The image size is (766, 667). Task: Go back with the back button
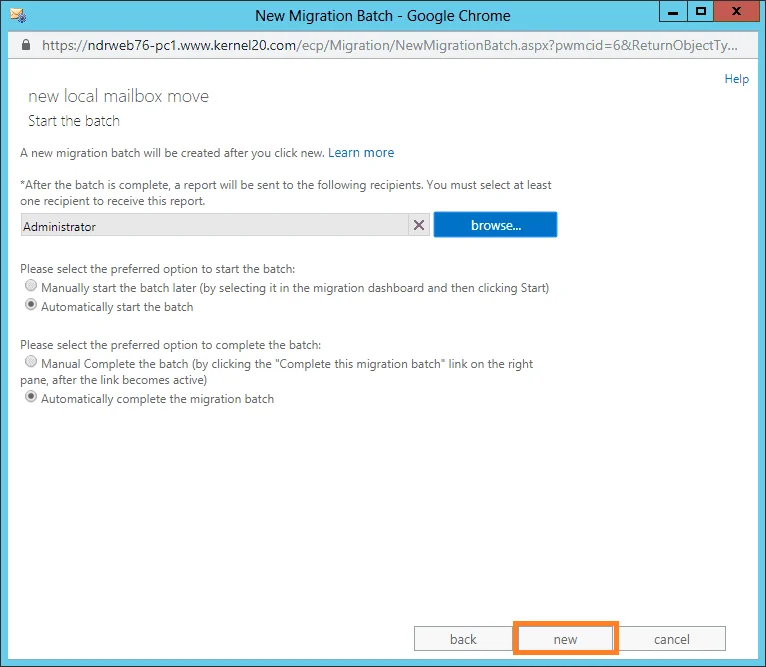(x=463, y=639)
